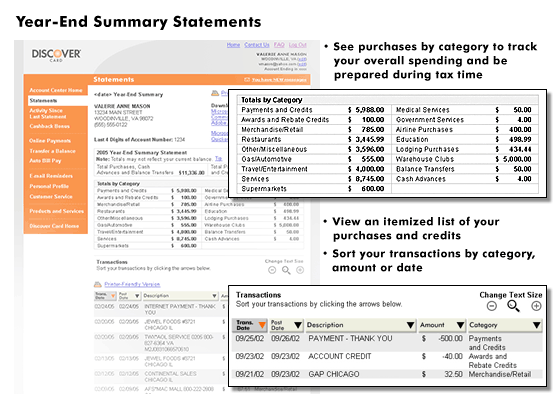Open Customer Service in sidebar

coord(51,196)
